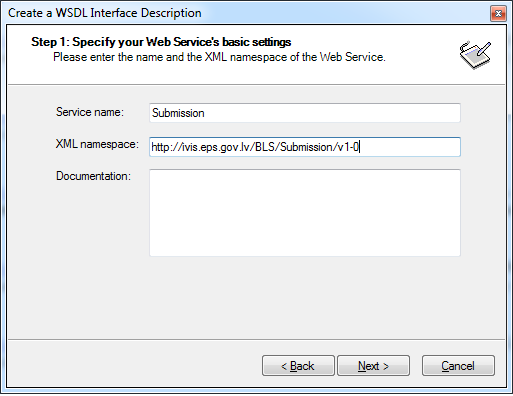
Task: Click the 'Create a WSDL Interface Description' title bar
Action: point(105,13)
